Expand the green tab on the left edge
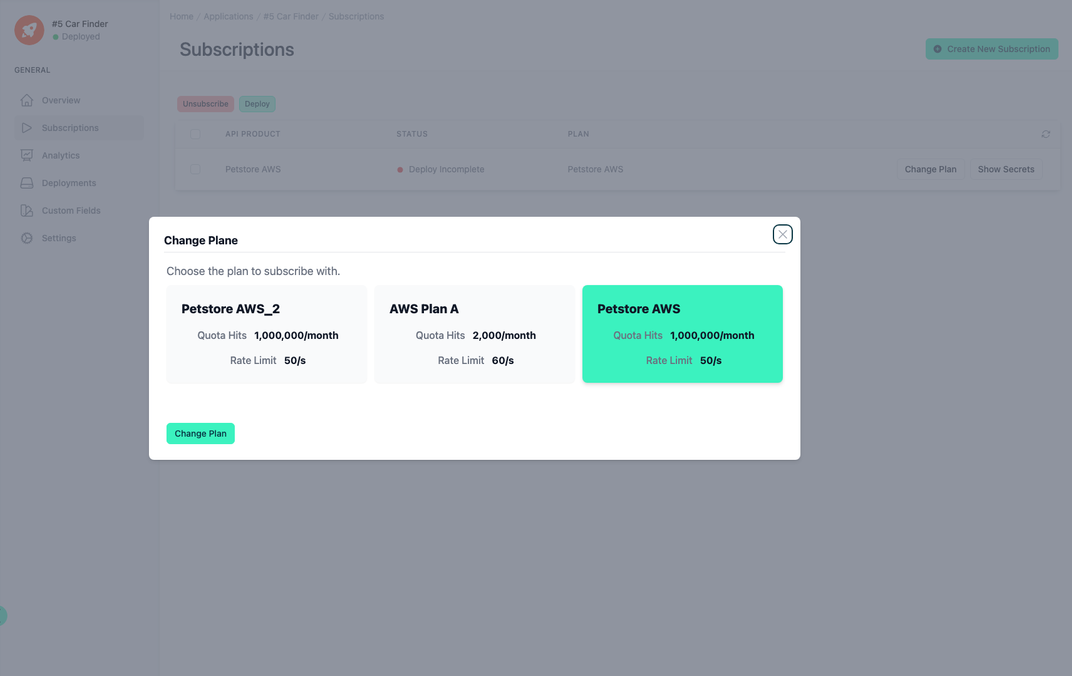This screenshot has height=676, width=1072. [x=3, y=616]
